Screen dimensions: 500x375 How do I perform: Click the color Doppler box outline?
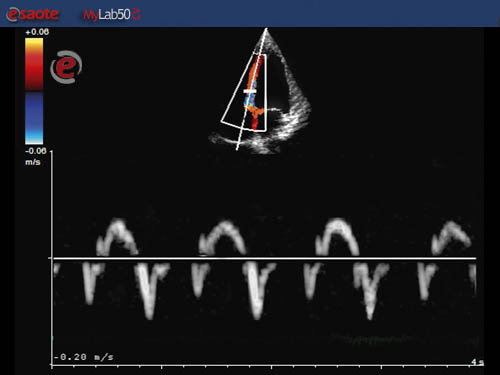pyautogui.click(x=245, y=93)
